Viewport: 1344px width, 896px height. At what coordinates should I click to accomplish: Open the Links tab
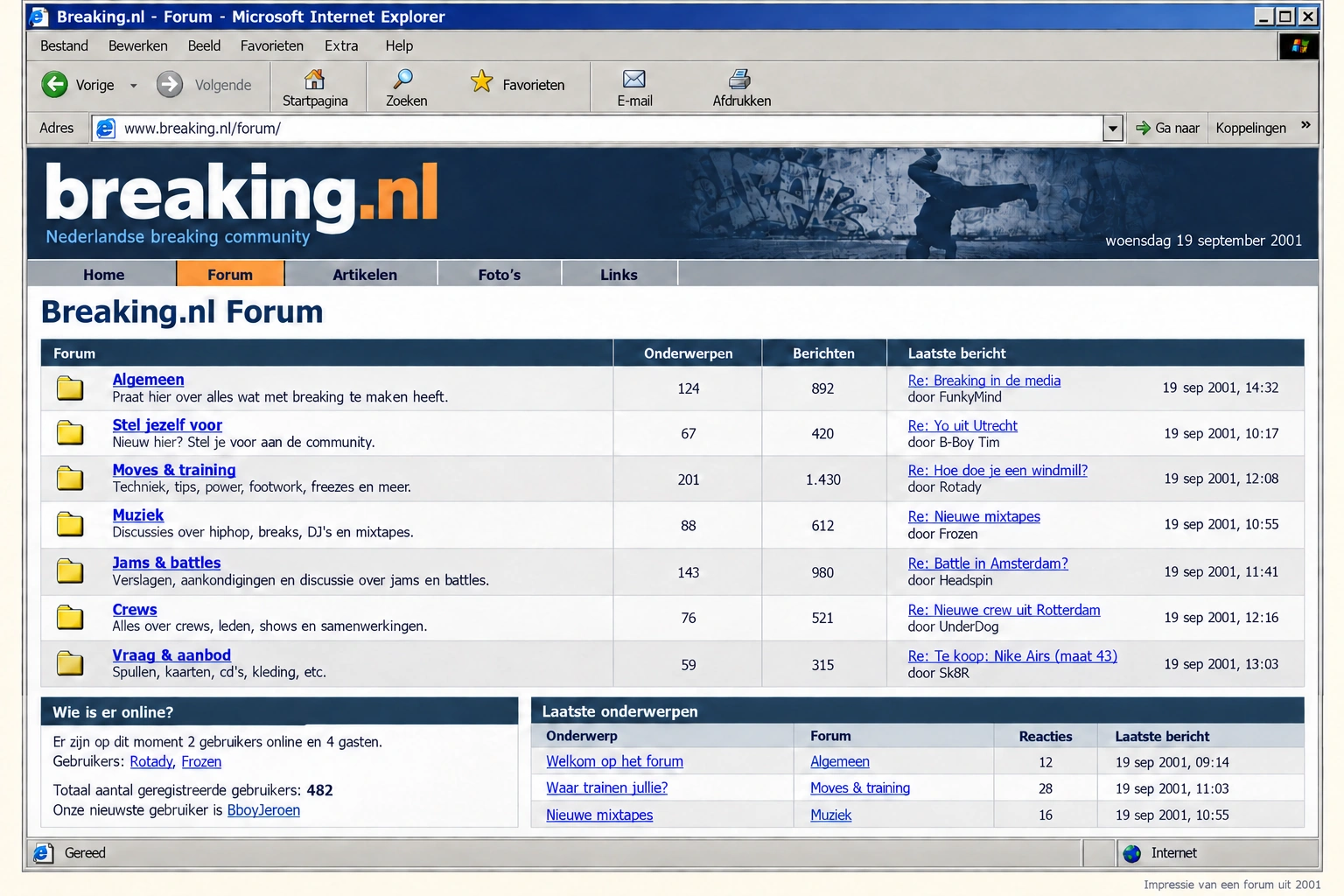point(619,274)
